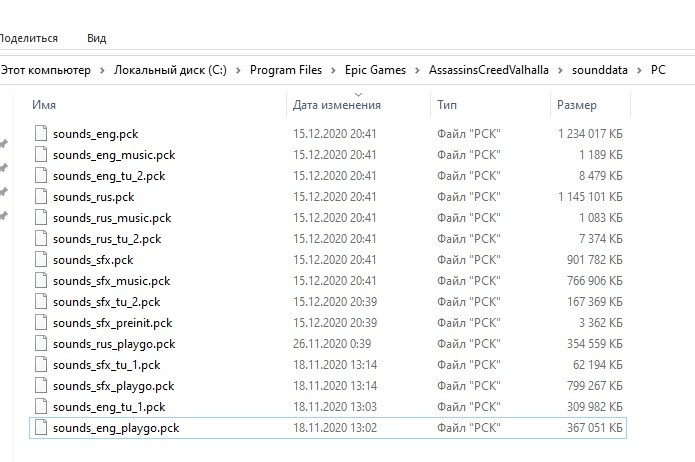695x462 pixels.
Task: Click file icon of sounds_rus_playgo.pck
Action: pyautogui.click(x=41, y=343)
